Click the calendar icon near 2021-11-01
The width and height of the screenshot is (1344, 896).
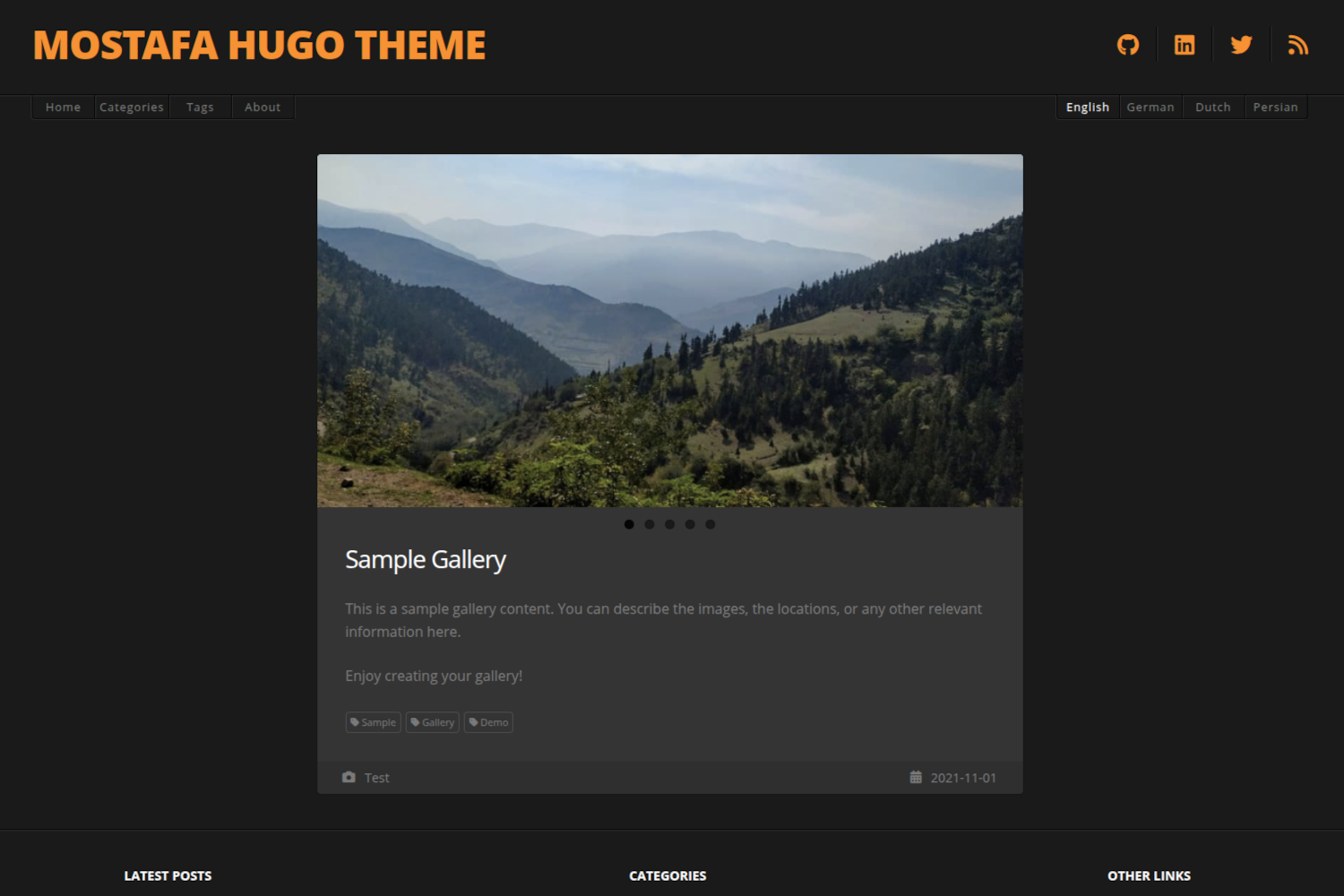coord(916,777)
